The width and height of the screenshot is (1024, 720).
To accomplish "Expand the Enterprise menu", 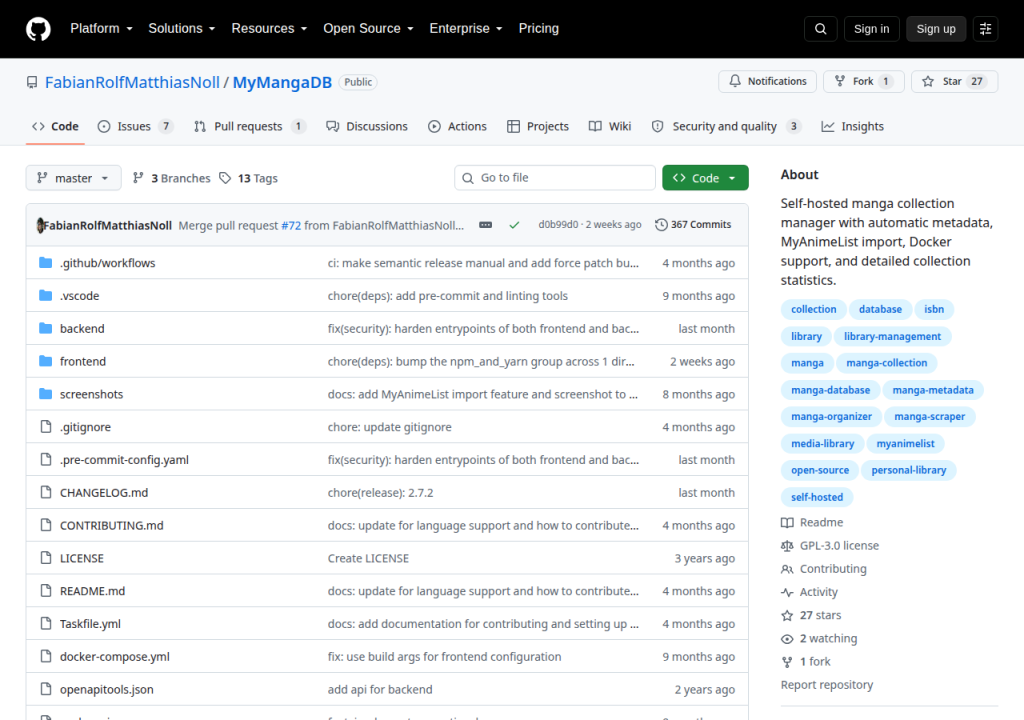I will click(x=466, y=29).
